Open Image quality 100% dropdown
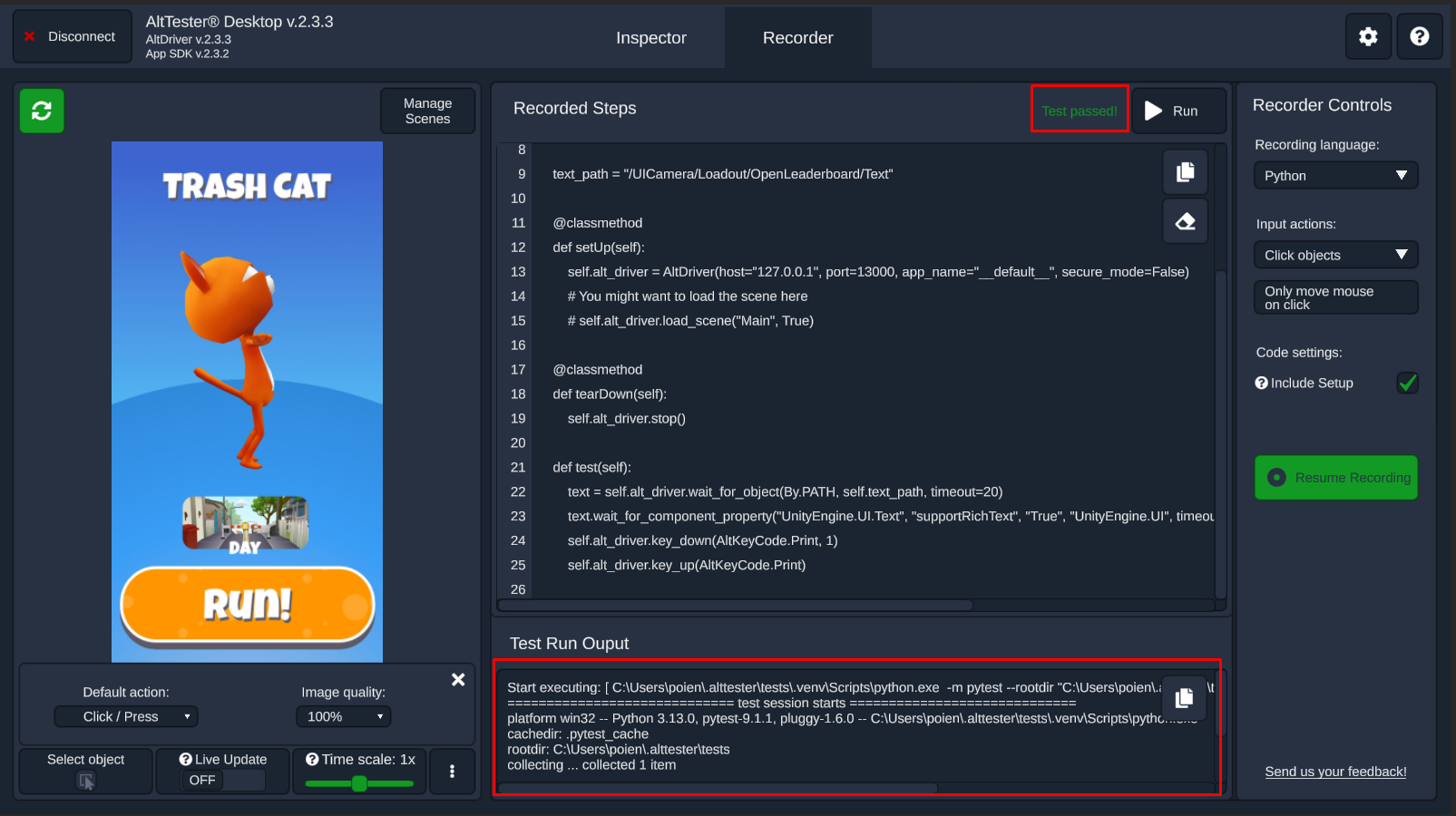1456x816 pixels. [x=343, y=716]
